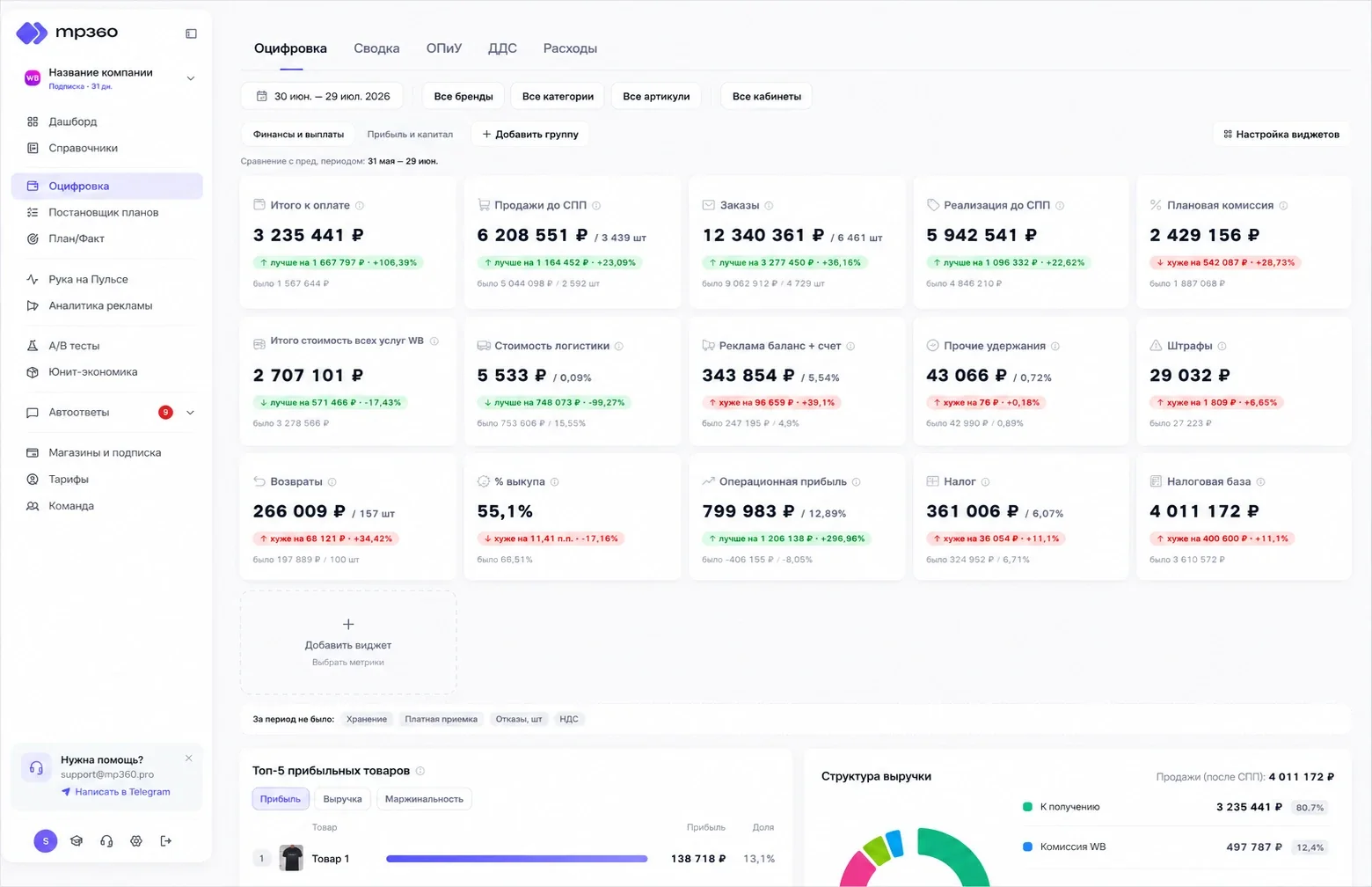Select the Прибыль metric toggle
This screenshot has height=887, width=1372.
point(281,799)
